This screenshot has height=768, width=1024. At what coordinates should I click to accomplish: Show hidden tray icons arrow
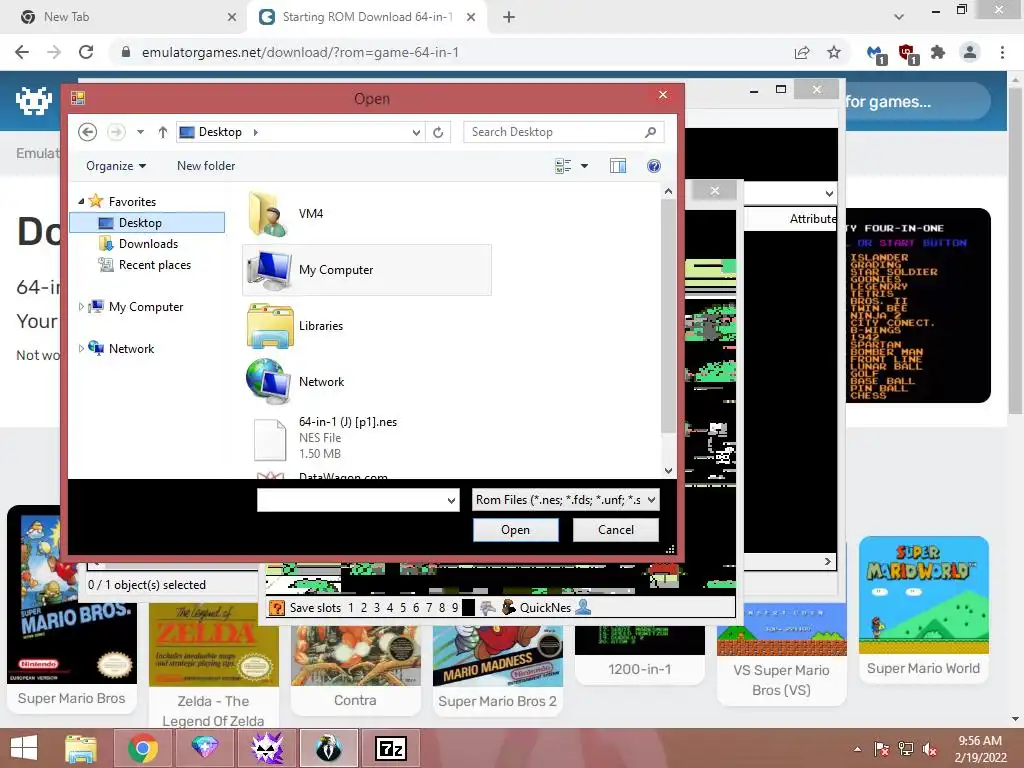click(x=857, y=749)
